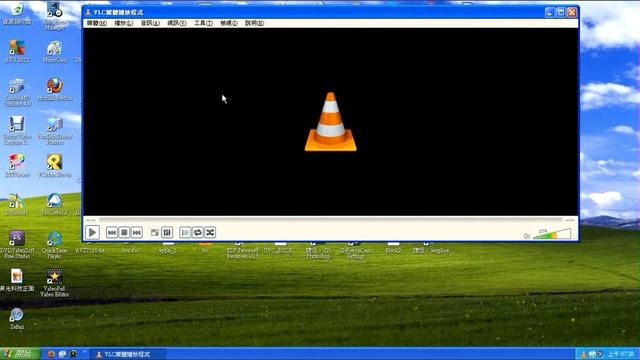The width and height of the screenshot is (640, 360).
Task: Open the 說明 Help menu
Action: click(x=254, y=23)
